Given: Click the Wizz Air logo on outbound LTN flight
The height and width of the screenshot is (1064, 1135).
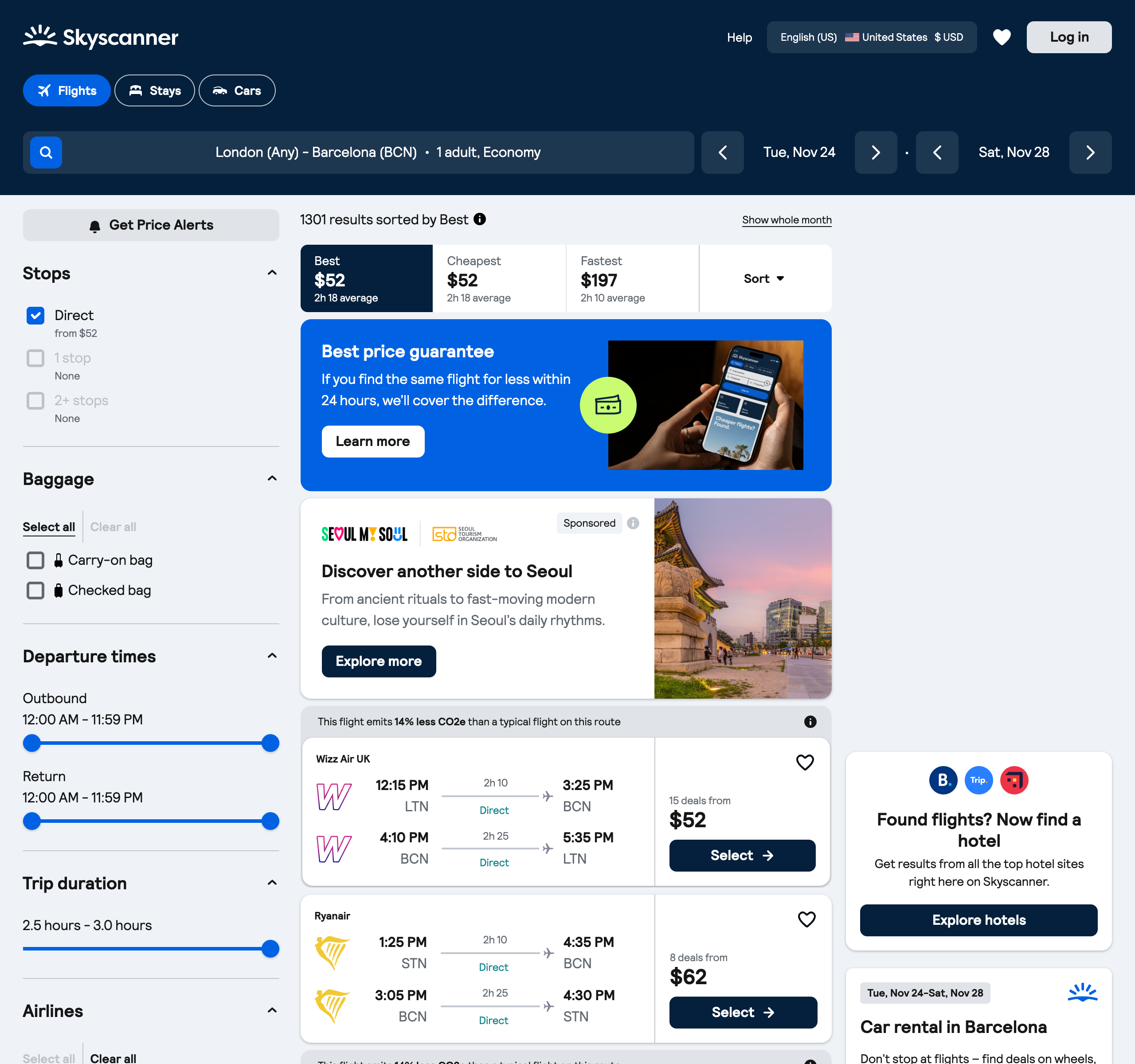Looking at the screenshot, I should (334, 796).
